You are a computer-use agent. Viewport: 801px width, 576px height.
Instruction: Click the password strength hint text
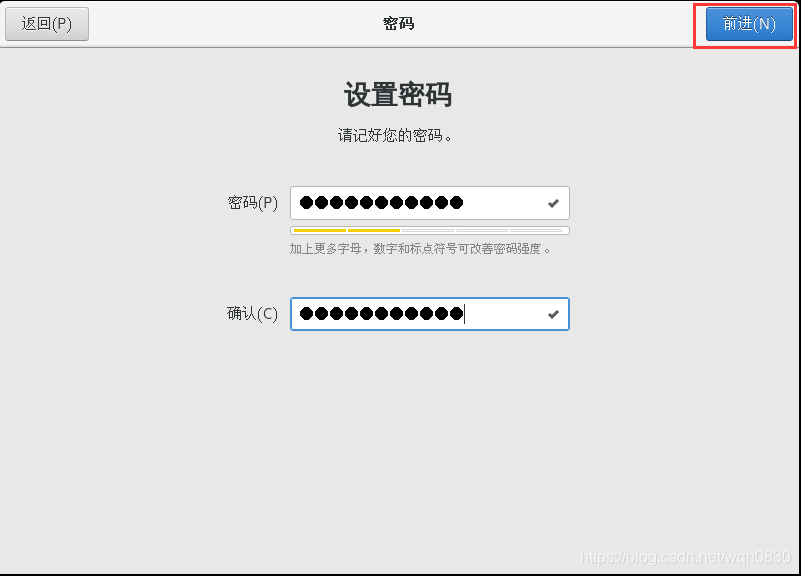420,249
